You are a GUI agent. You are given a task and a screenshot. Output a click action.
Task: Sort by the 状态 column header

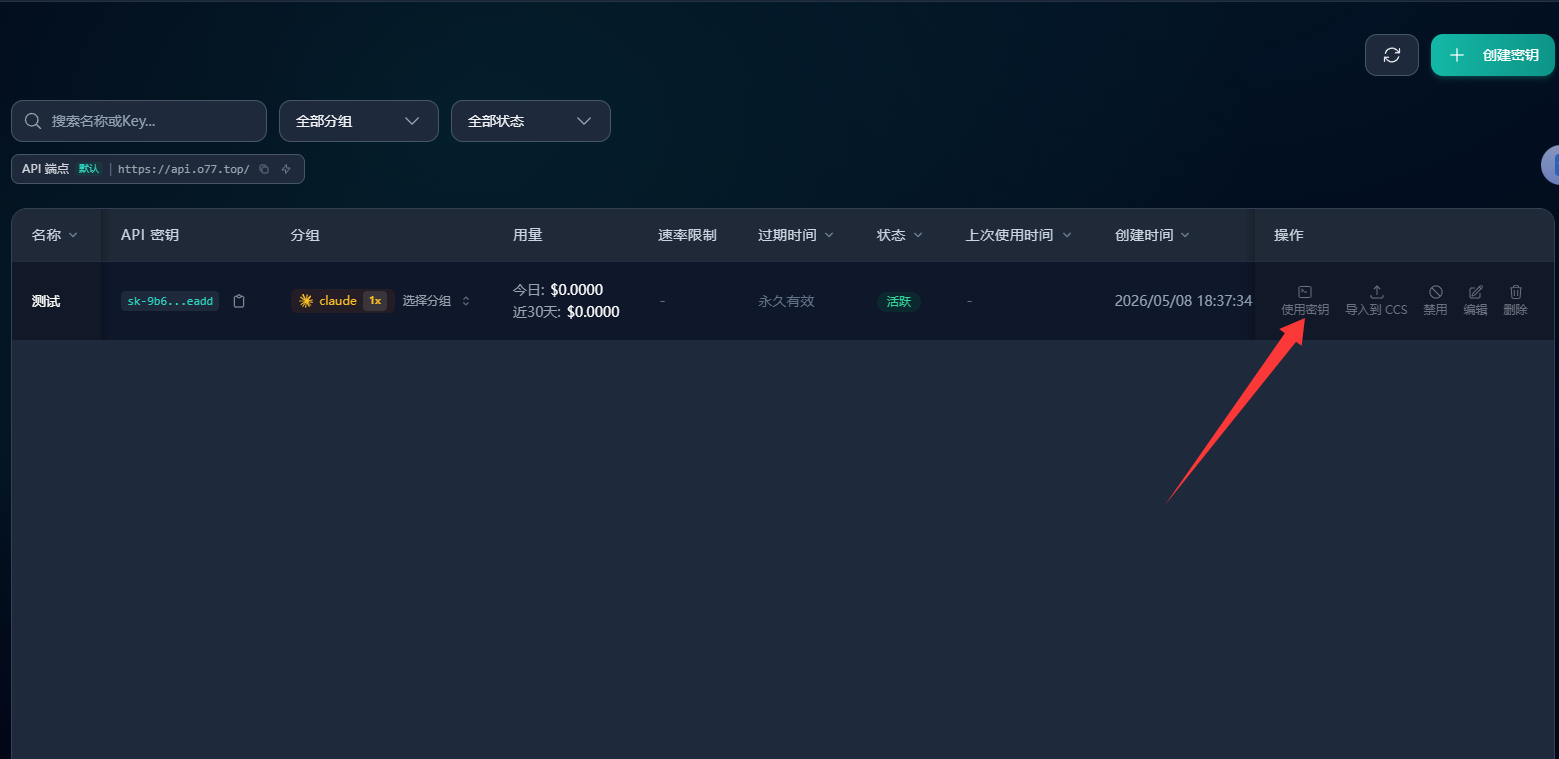pyautogui.click(x=899, y=235)
